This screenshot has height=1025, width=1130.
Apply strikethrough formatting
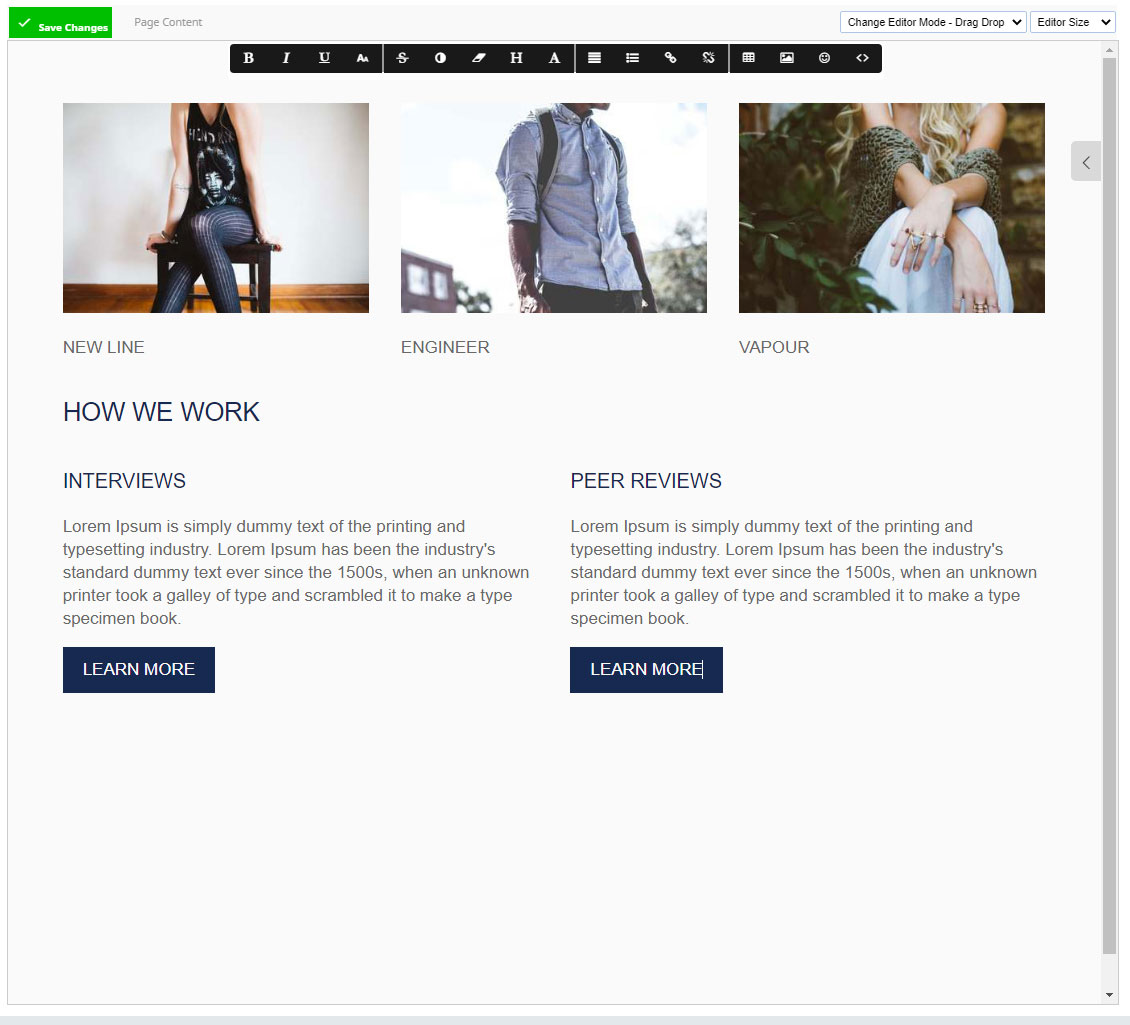pos(403,58)
